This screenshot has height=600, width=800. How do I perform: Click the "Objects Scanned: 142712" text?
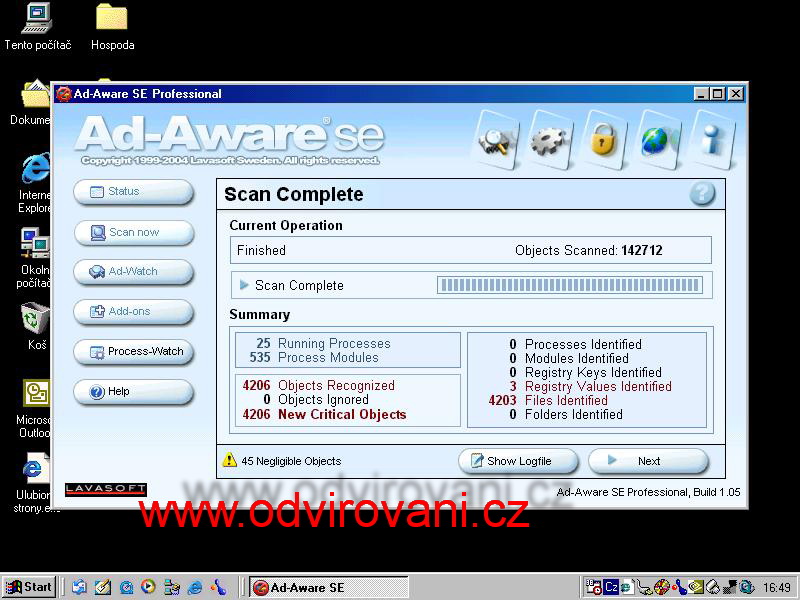click(x=588, y=251)
